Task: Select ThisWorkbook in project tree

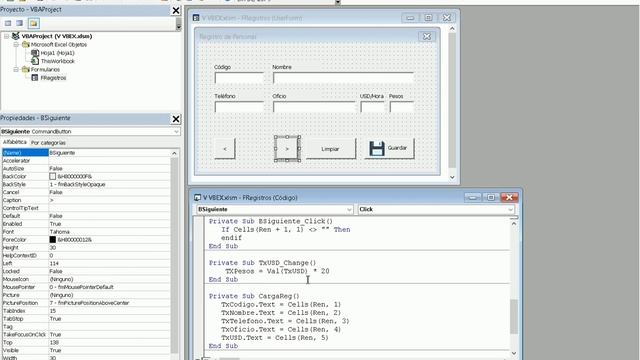Action: point(58,61)
